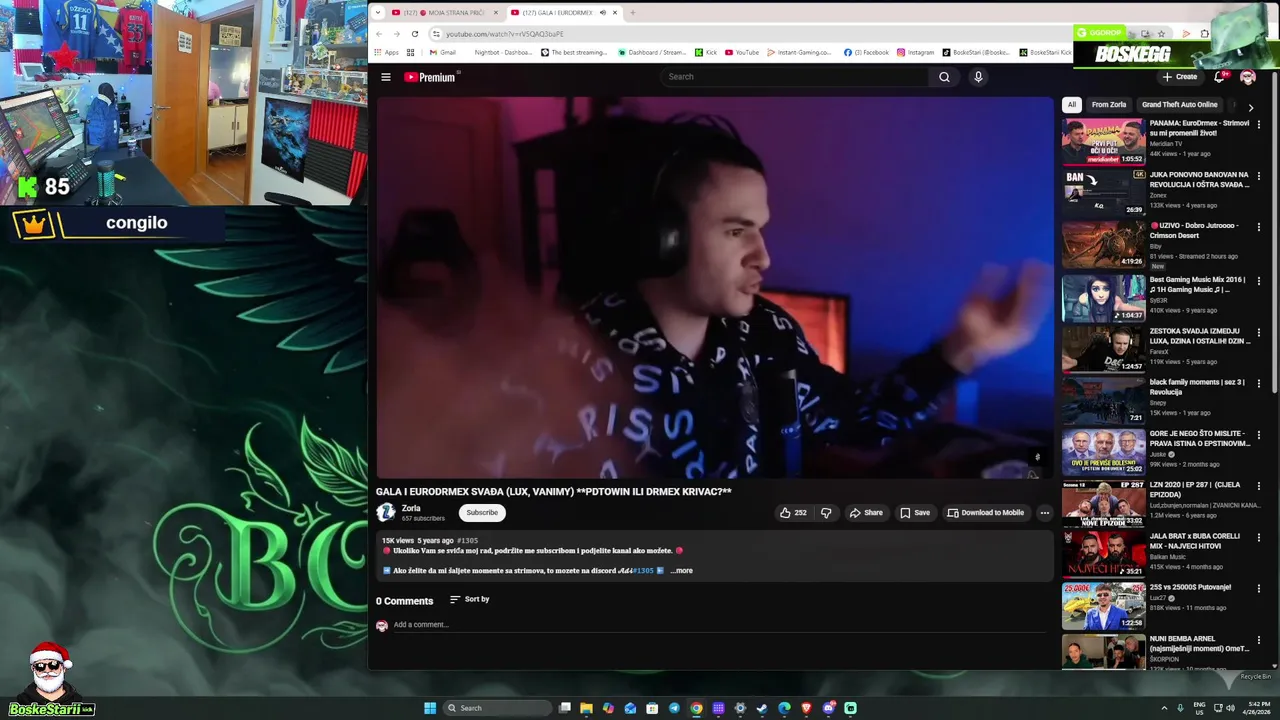Start voice search with the microphone icon
The height and width of the screenshot is (720, 1280).
coord(978,77)
